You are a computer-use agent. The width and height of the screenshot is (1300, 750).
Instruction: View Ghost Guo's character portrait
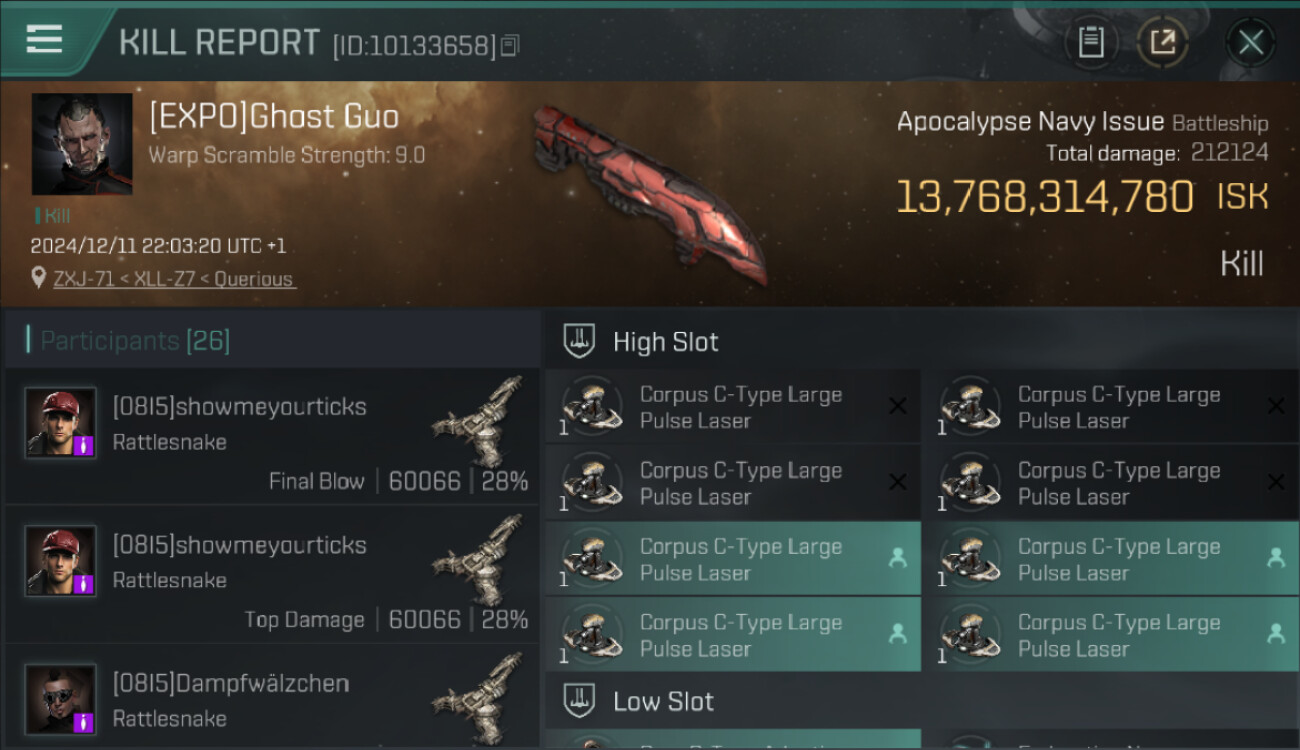[x=82, y=144]
